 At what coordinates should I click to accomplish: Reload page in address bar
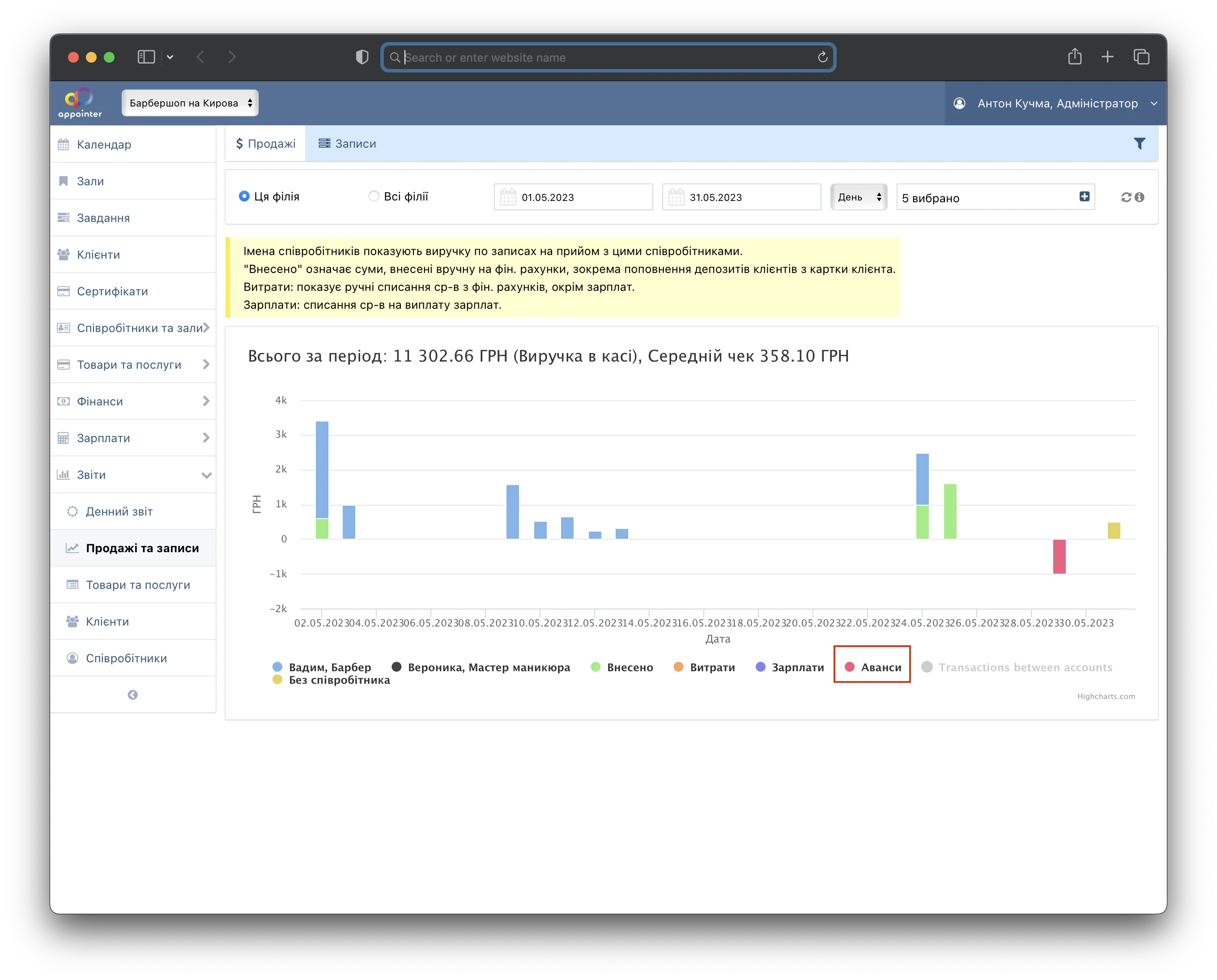tap(822, 57)
